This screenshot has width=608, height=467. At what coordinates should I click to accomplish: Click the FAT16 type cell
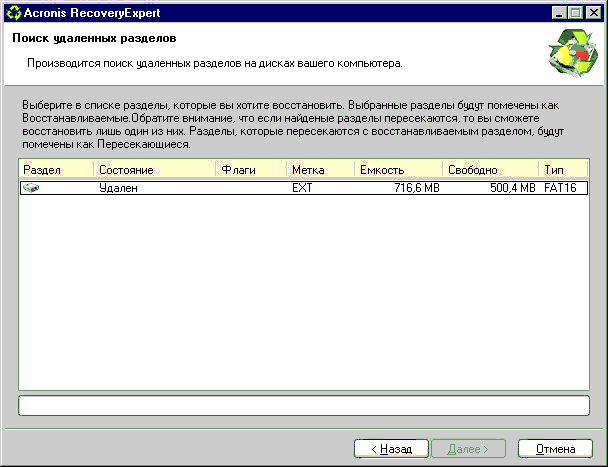(560, 188)
